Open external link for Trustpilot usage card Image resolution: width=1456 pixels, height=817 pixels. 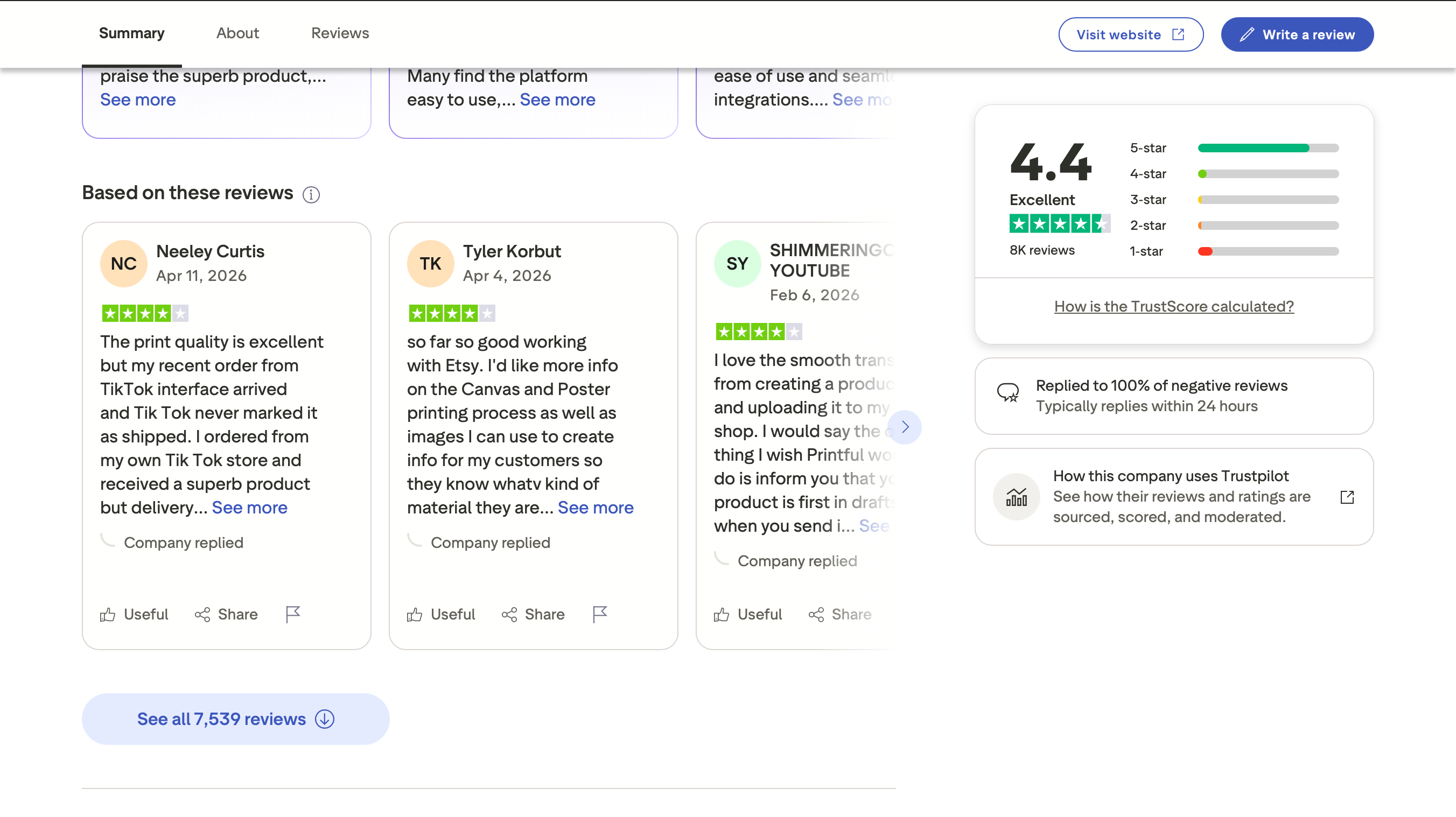[x=1347, y=497]
